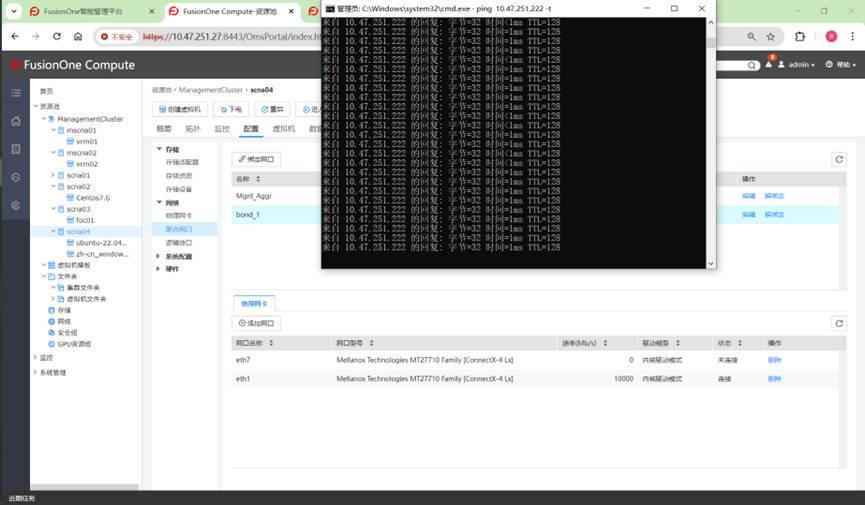
Task: Go back in the browser
Action: tap(15, 36)
